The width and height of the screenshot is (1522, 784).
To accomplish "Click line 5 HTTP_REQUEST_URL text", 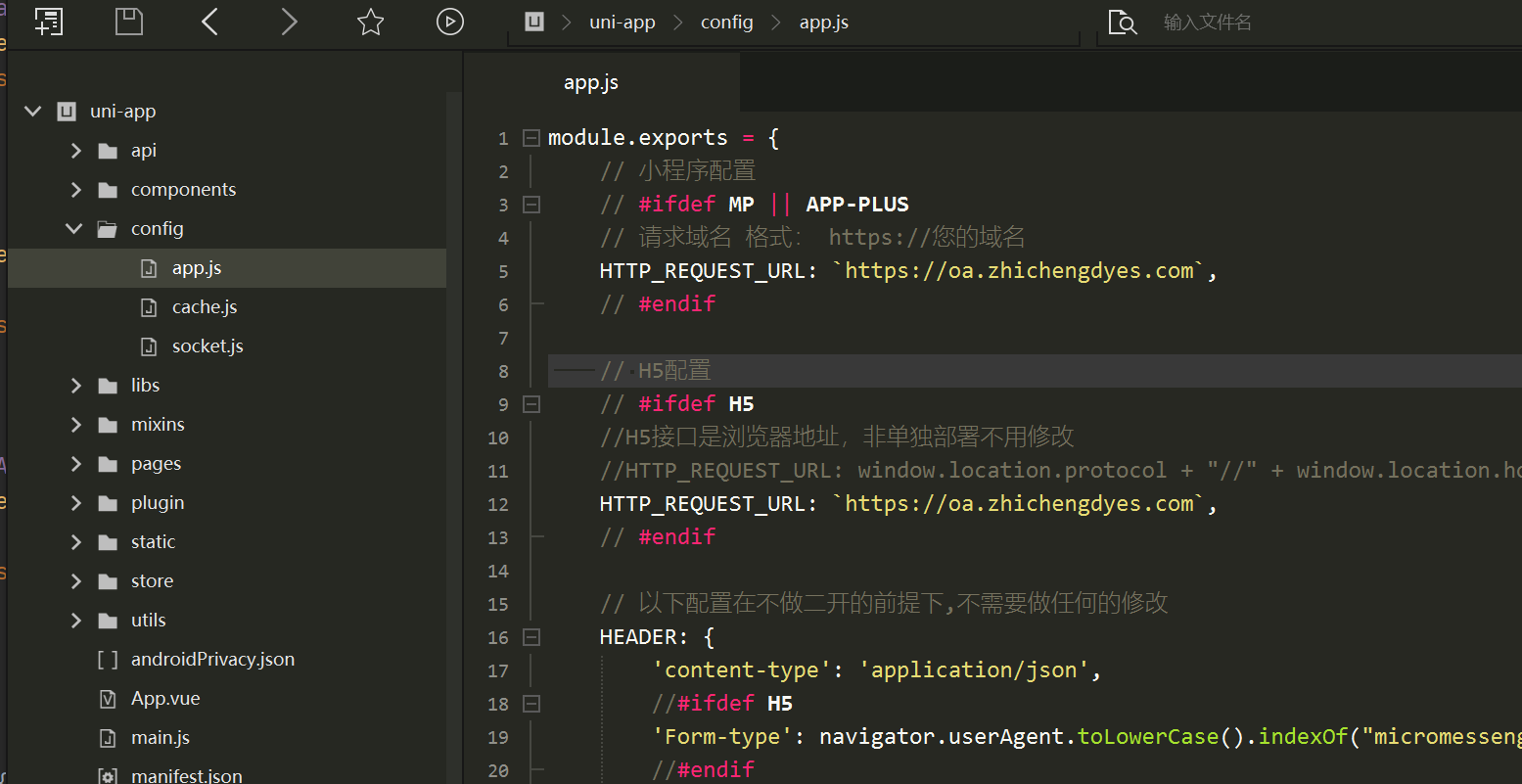I will 704,271.
